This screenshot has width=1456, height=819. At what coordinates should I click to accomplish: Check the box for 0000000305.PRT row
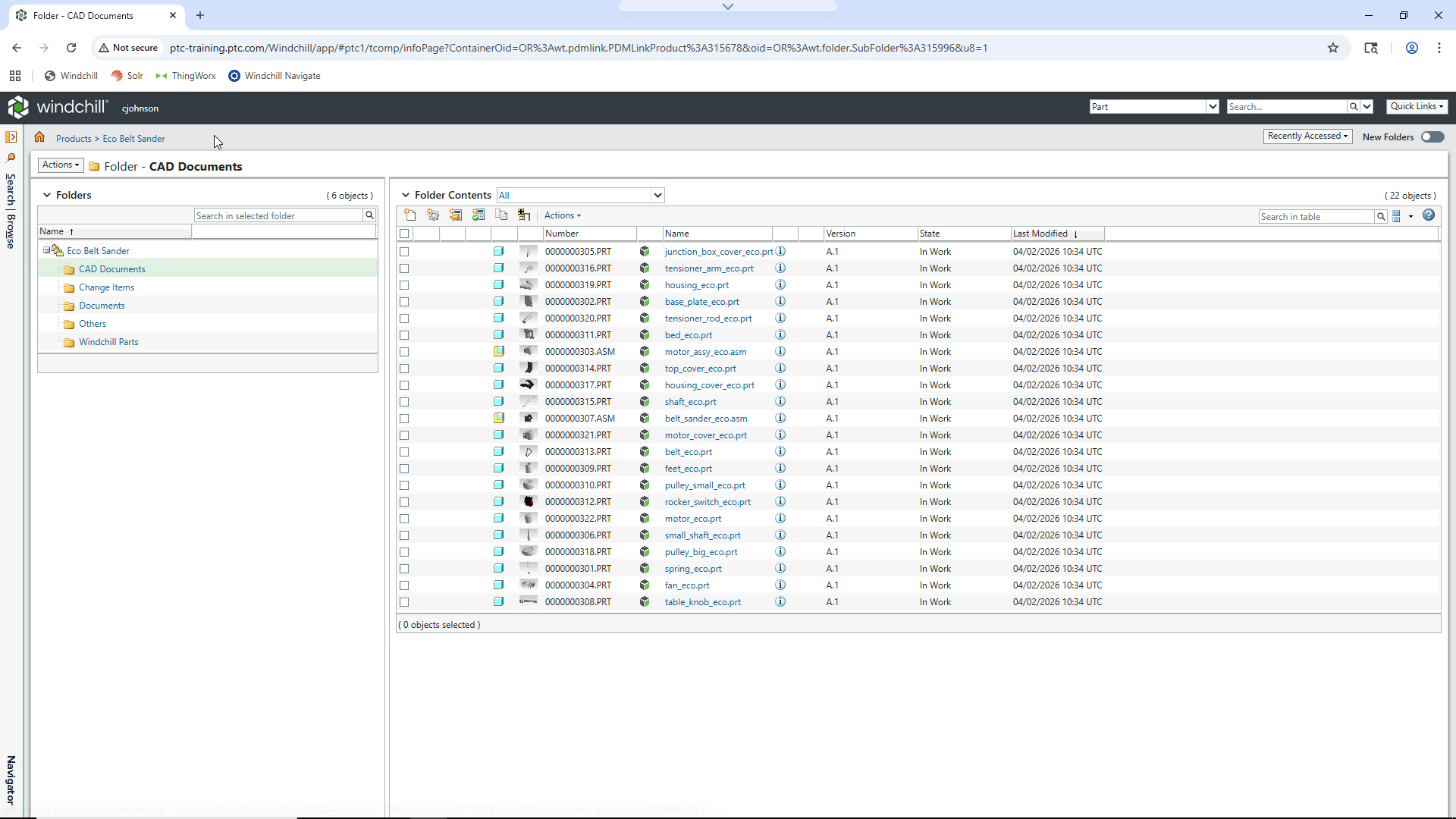tap(404, 252)
